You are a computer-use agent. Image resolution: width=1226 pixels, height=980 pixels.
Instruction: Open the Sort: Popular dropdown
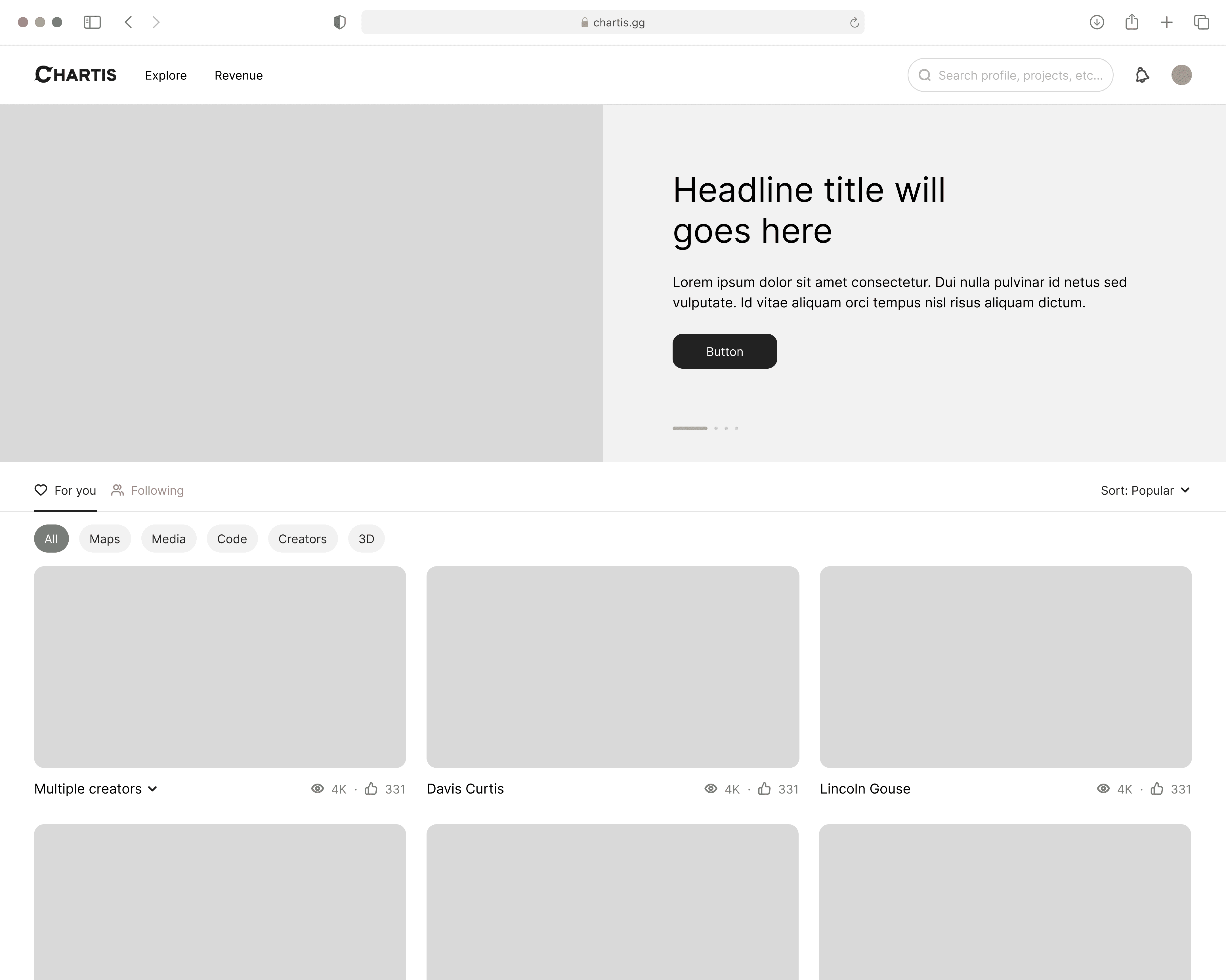click(x=1145, y=490)
